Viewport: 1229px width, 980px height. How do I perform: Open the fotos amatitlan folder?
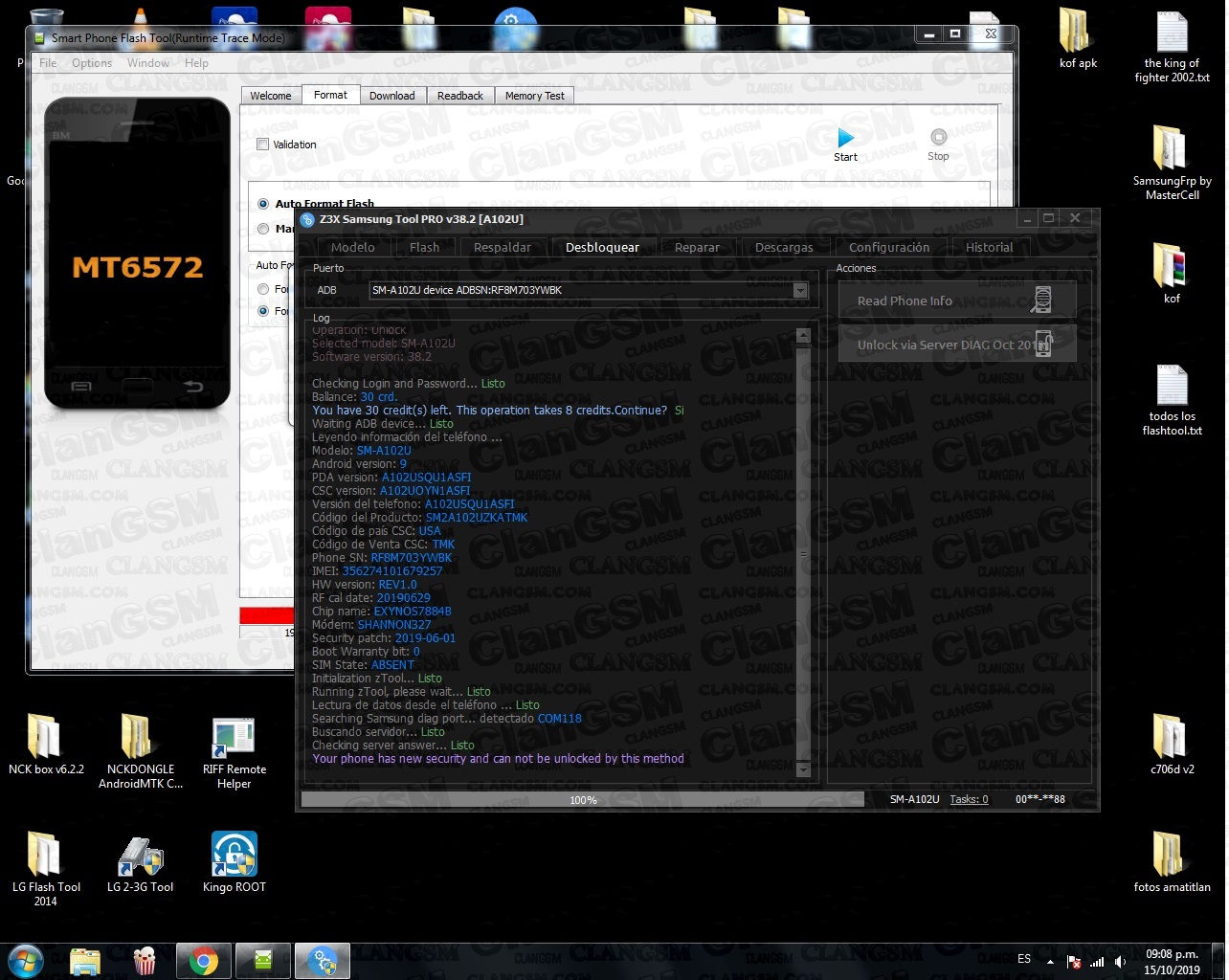pos(1172,861)
